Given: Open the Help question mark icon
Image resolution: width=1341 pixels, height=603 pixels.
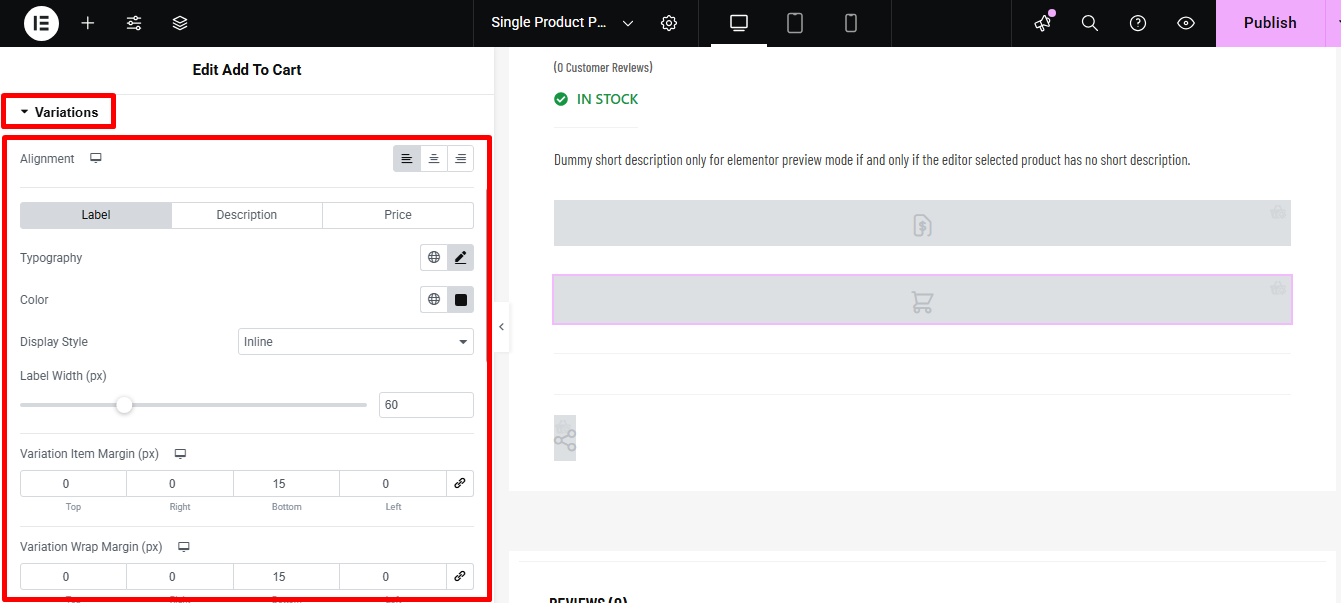Looking at the screenshot, I should [x=1138, y=23].
